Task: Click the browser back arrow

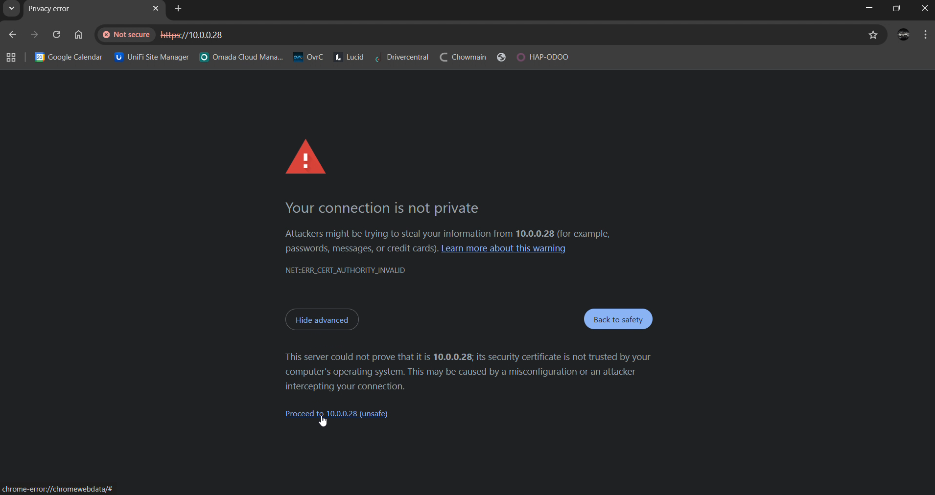Action: click(12, 34)
